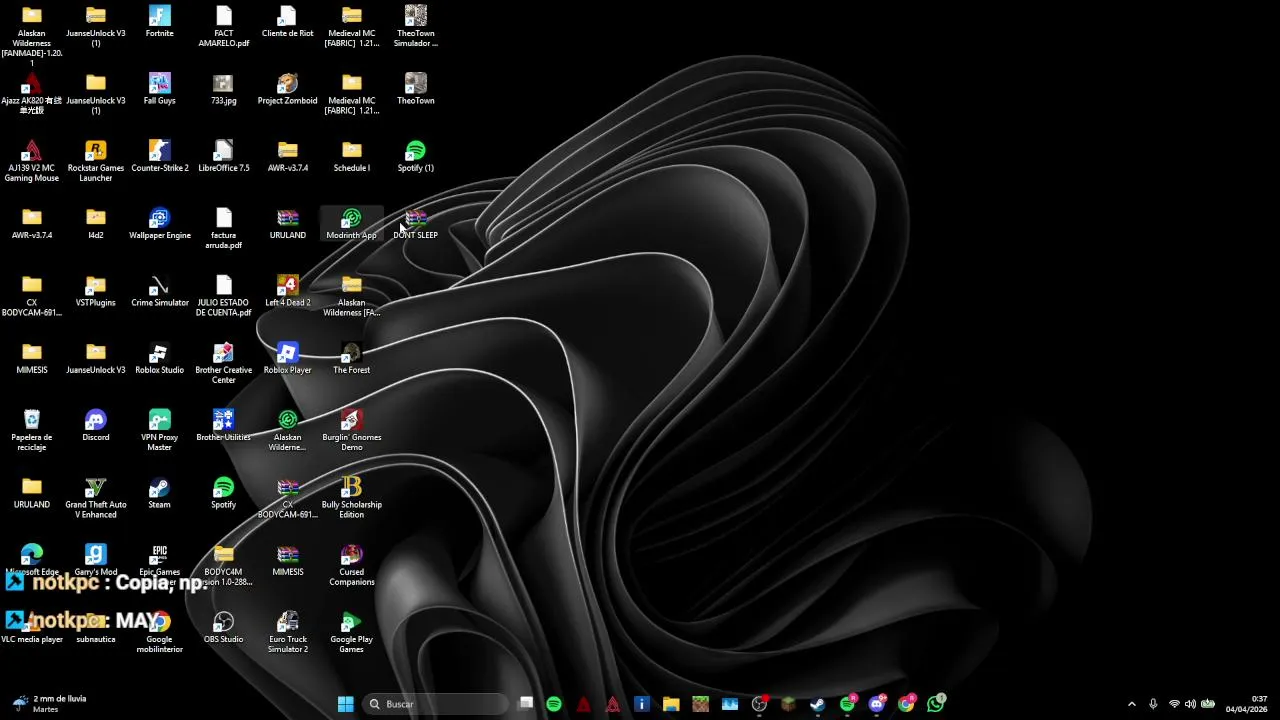Switch to Discord in the taskbar

pyautogui.click(x=877, y=704)
